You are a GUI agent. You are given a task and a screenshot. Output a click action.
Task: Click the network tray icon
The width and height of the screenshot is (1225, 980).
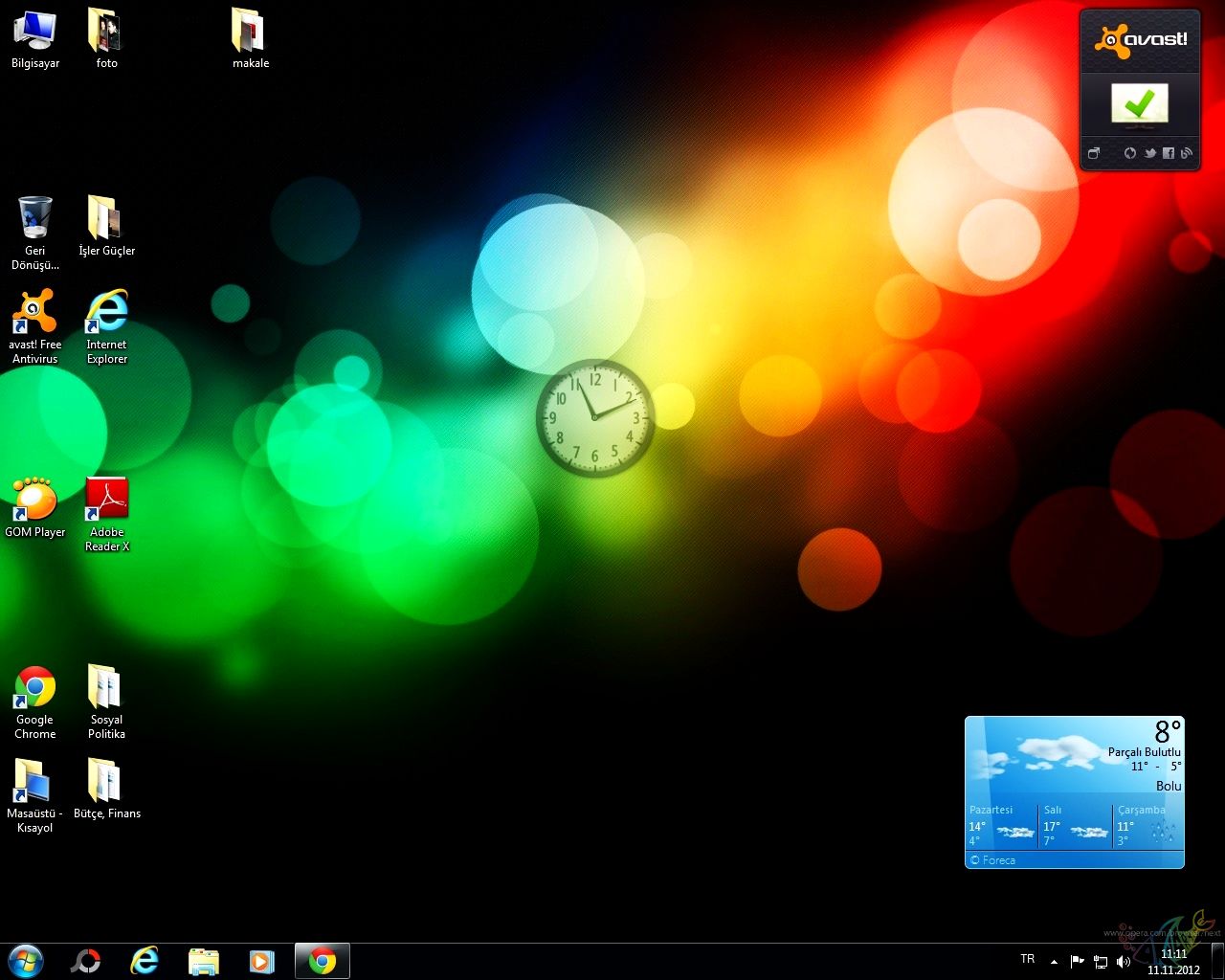point(1101,961)
